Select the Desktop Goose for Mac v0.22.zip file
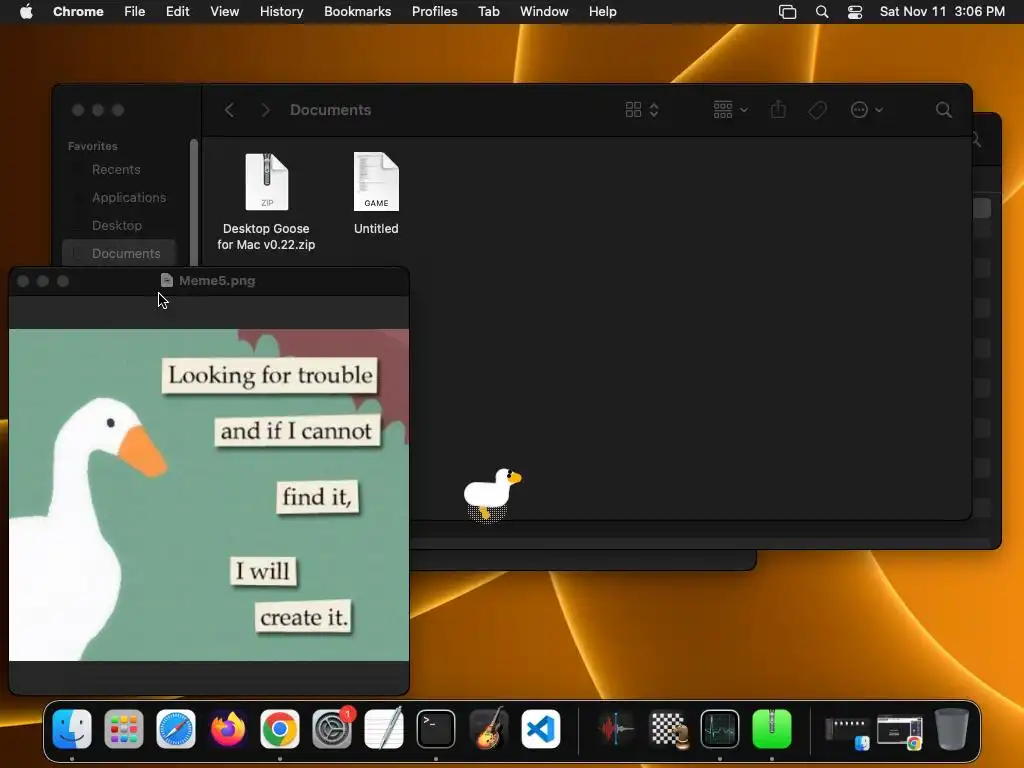Image resolution: width=1024 pixels, height=768 pixels. [266, 201]
